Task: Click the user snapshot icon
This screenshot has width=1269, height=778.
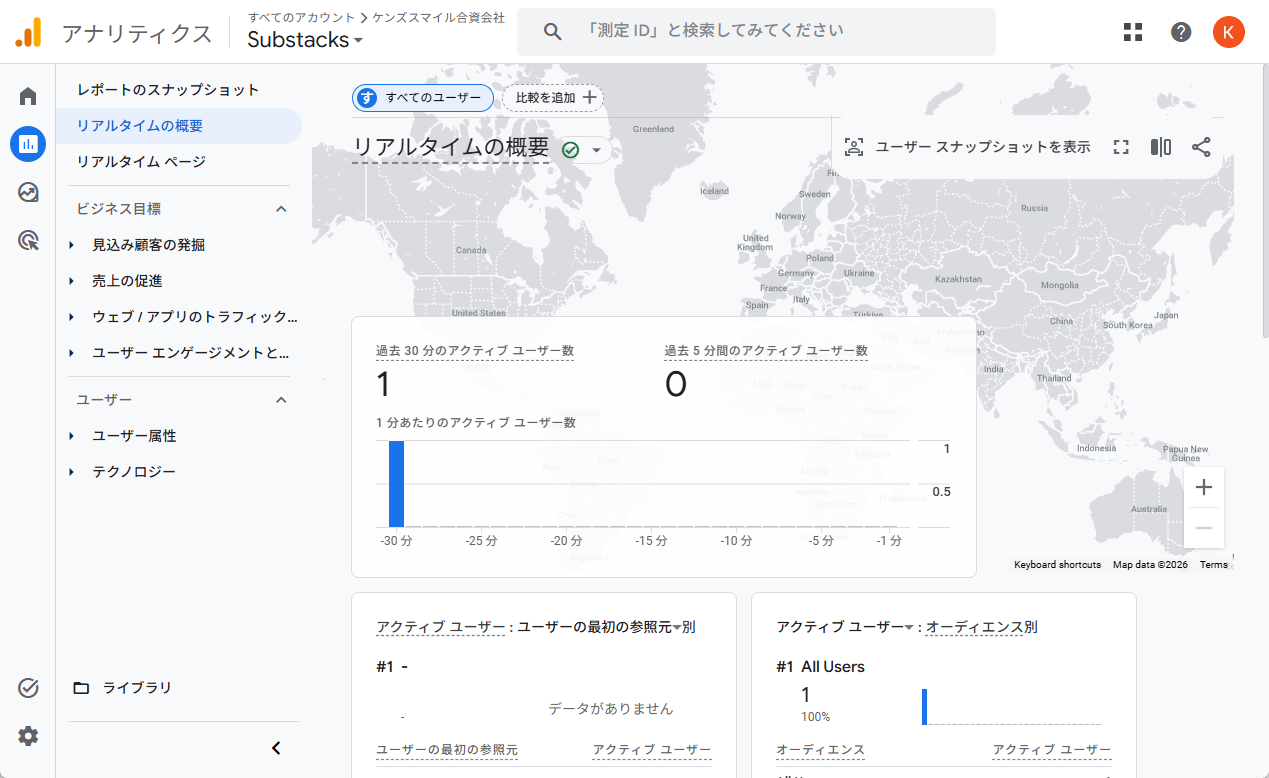Action: pos(853,147)
